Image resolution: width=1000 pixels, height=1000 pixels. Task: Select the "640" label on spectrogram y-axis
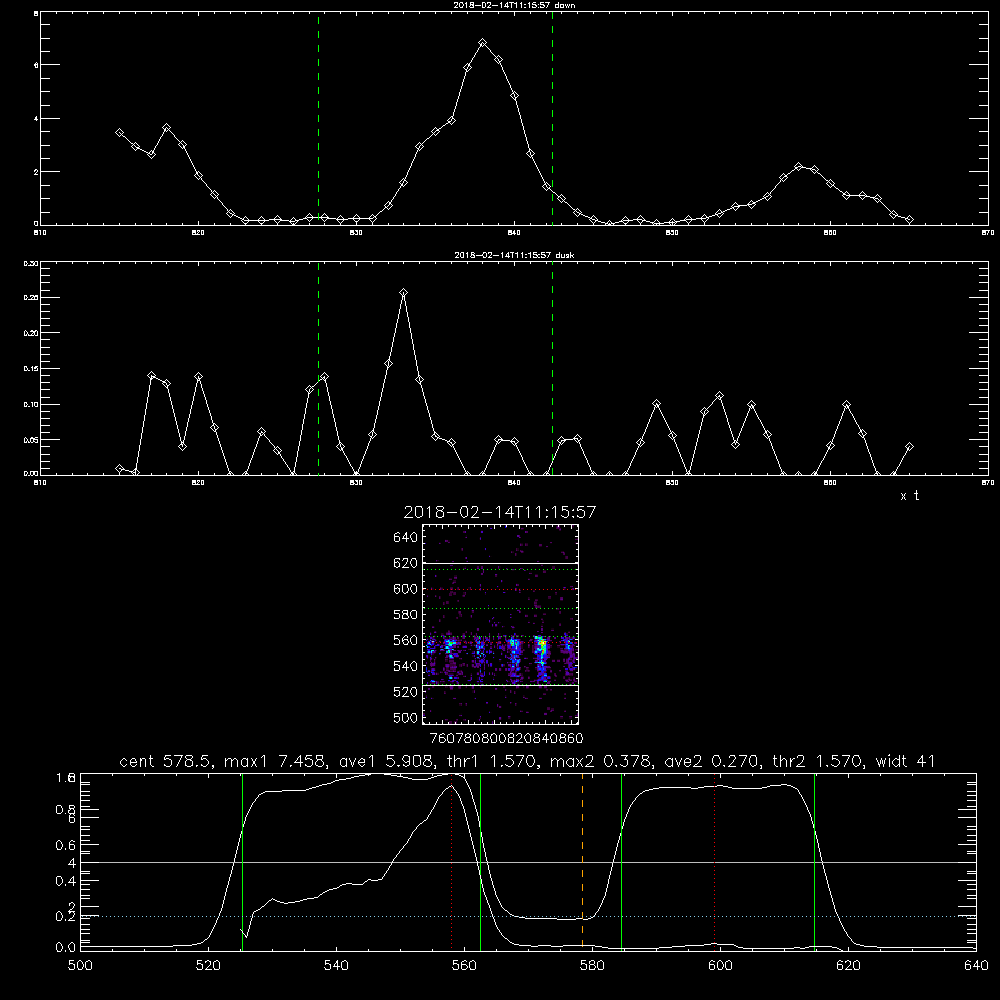coord(406,538)
